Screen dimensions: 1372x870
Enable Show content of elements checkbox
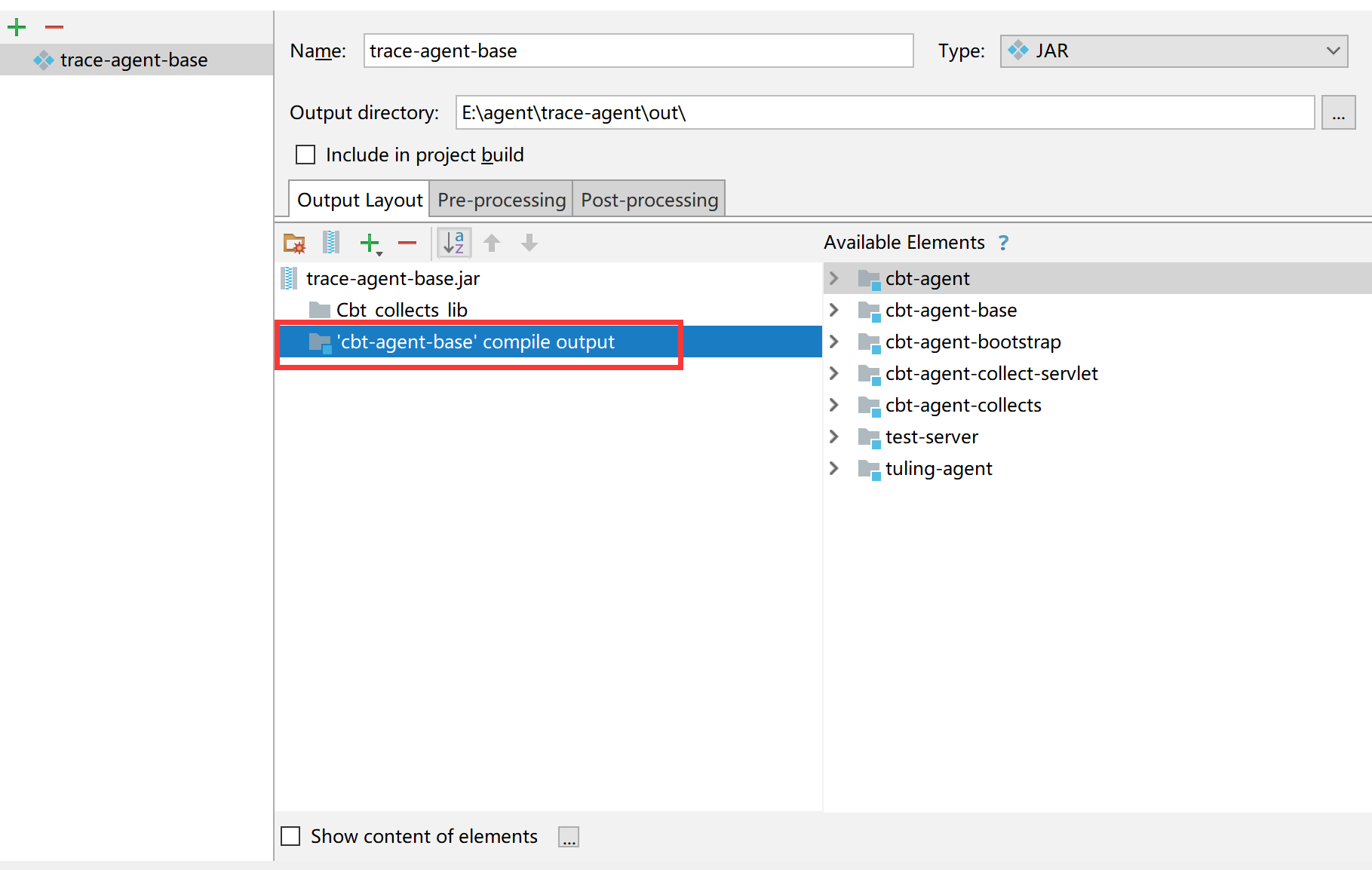point(290,836)
